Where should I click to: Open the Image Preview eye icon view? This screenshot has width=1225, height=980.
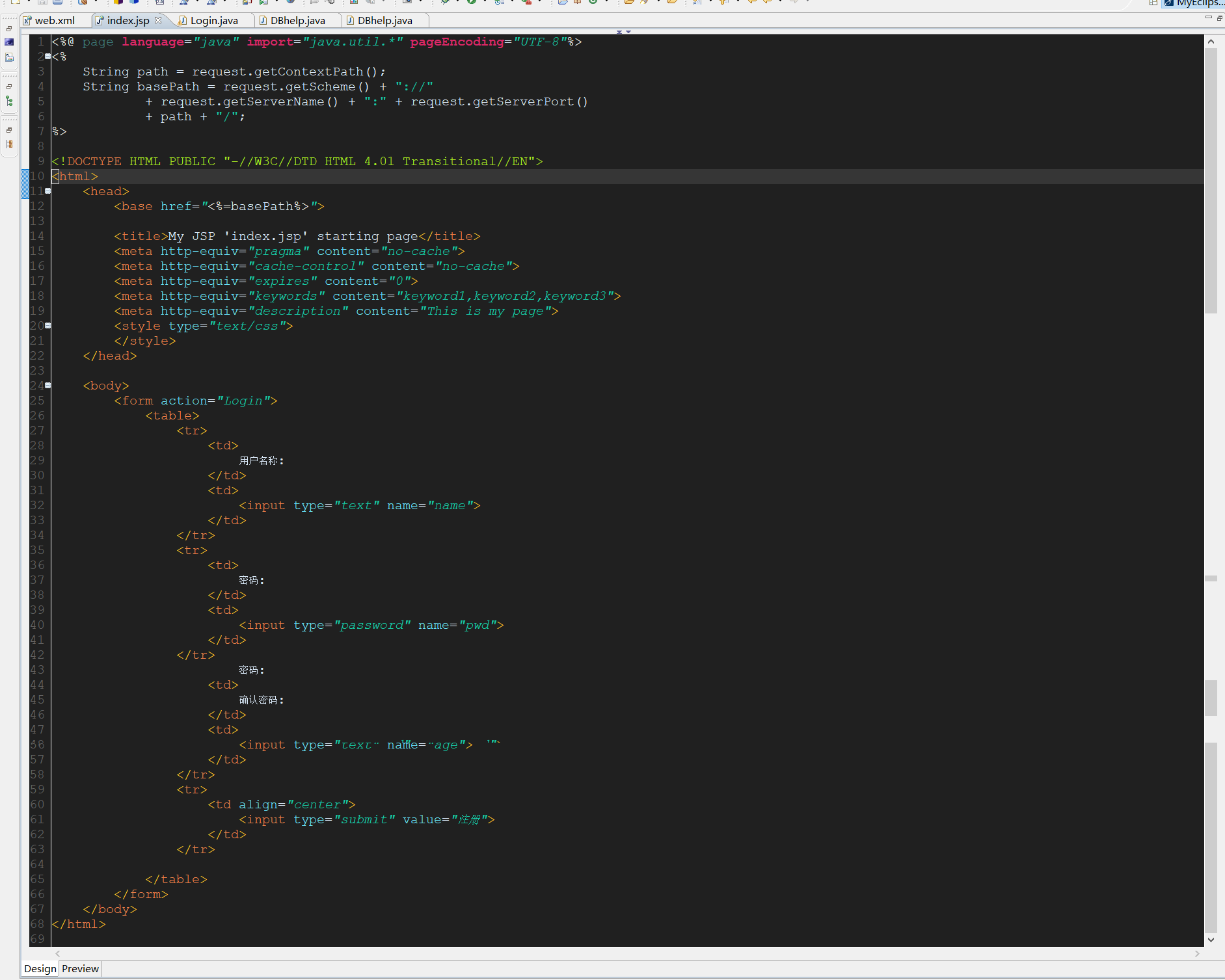(x=9, y=42)
